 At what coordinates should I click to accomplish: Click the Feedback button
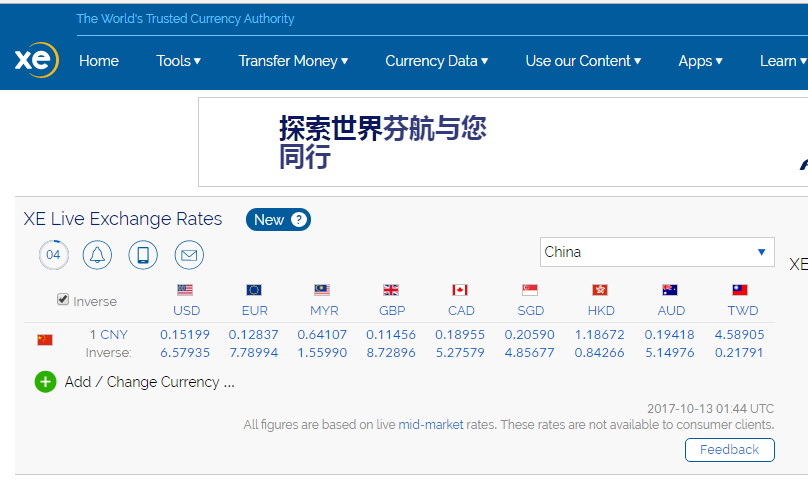pyautogui.click(x=730, y=450)
